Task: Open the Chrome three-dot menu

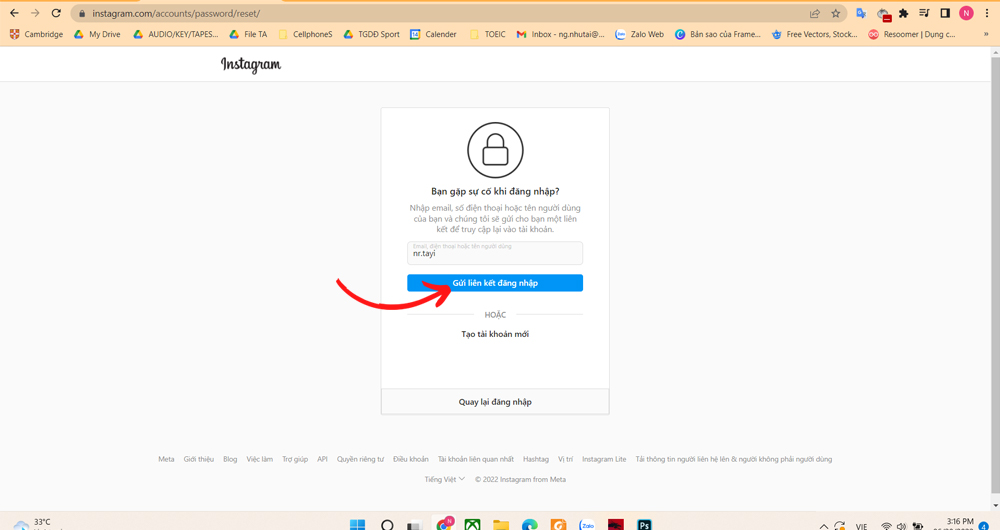Action: pyautogui.click(x=987, y=13)
